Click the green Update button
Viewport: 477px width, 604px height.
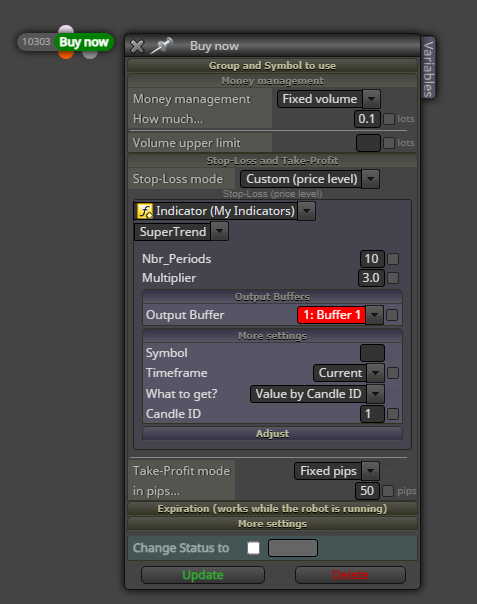pos(203,575)
